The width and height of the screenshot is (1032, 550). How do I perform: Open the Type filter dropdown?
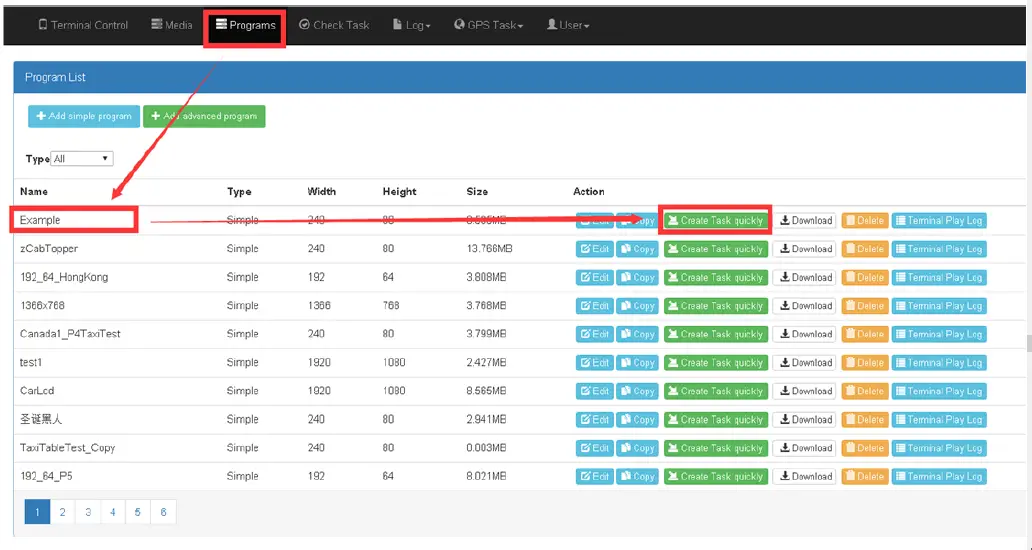82,159
